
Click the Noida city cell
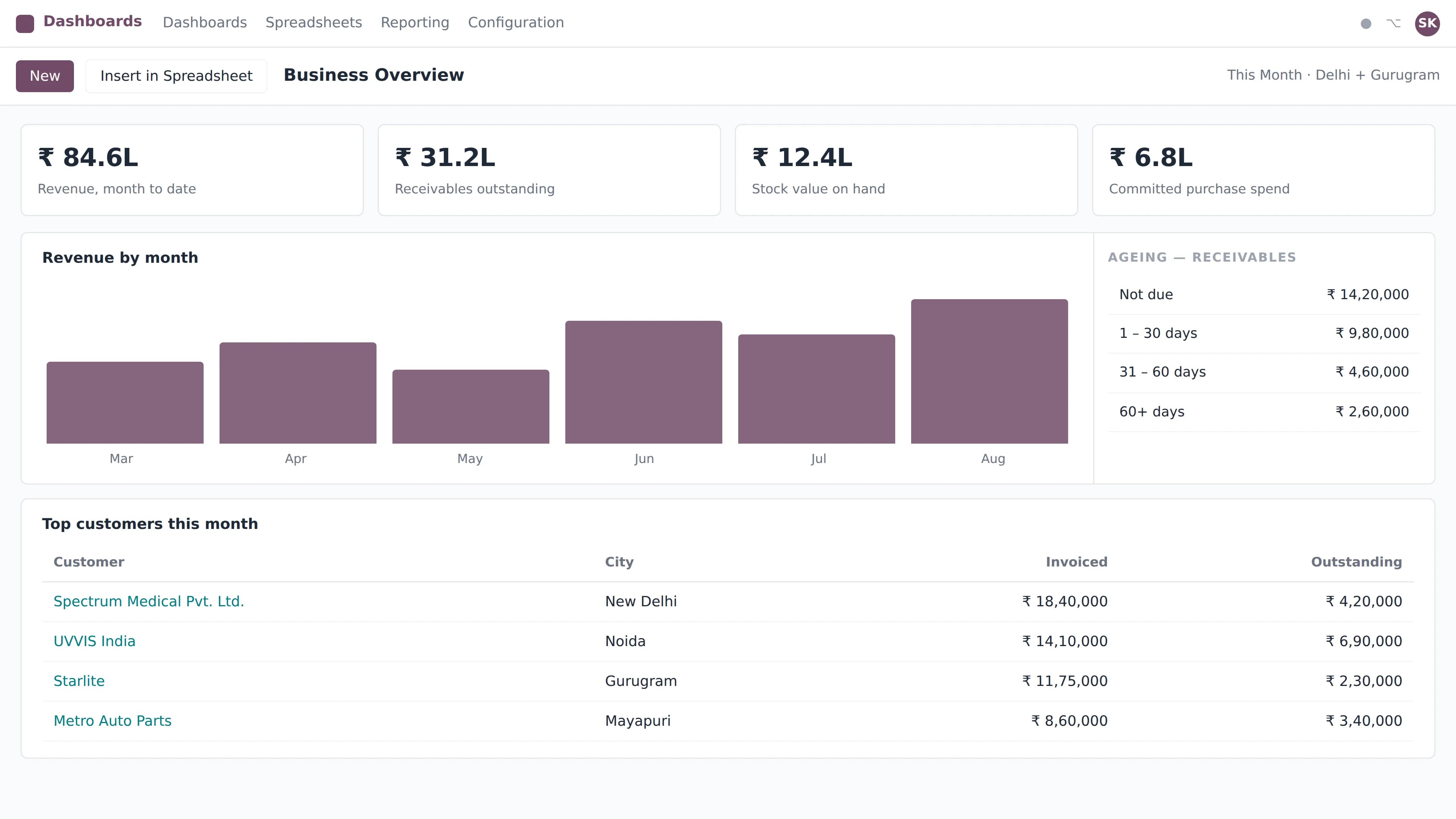pos(625,642)
